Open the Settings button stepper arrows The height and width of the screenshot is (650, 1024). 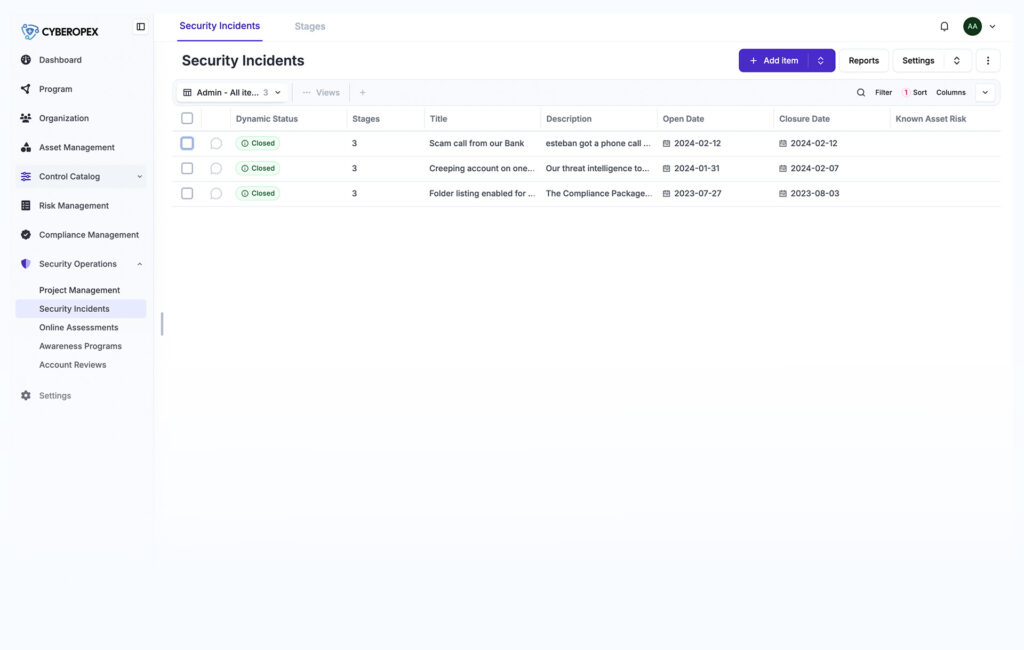957,61
